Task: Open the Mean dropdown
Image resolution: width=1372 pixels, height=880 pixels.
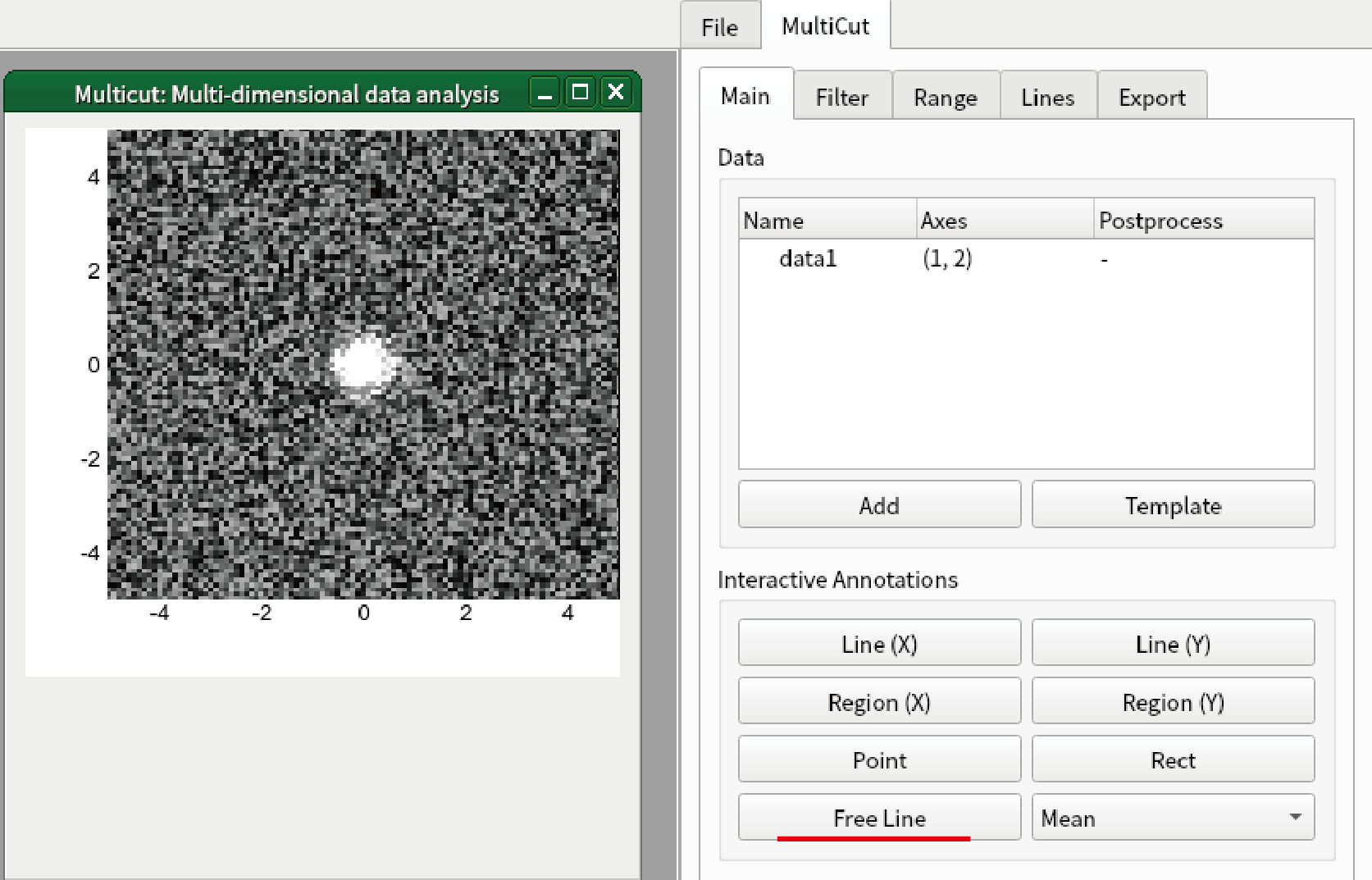Action: [x=1173, y=818]
